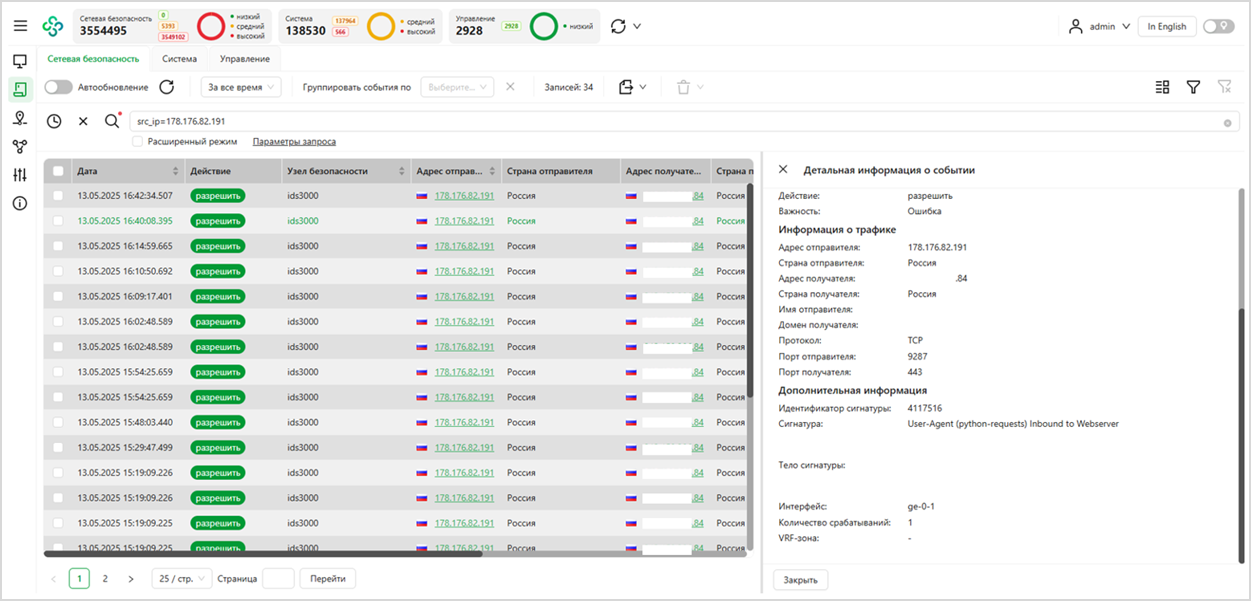Viewport: 1251px width, 601px height.
Task: Click the monitor icon in the sidebar
Action: coord(20,61)
